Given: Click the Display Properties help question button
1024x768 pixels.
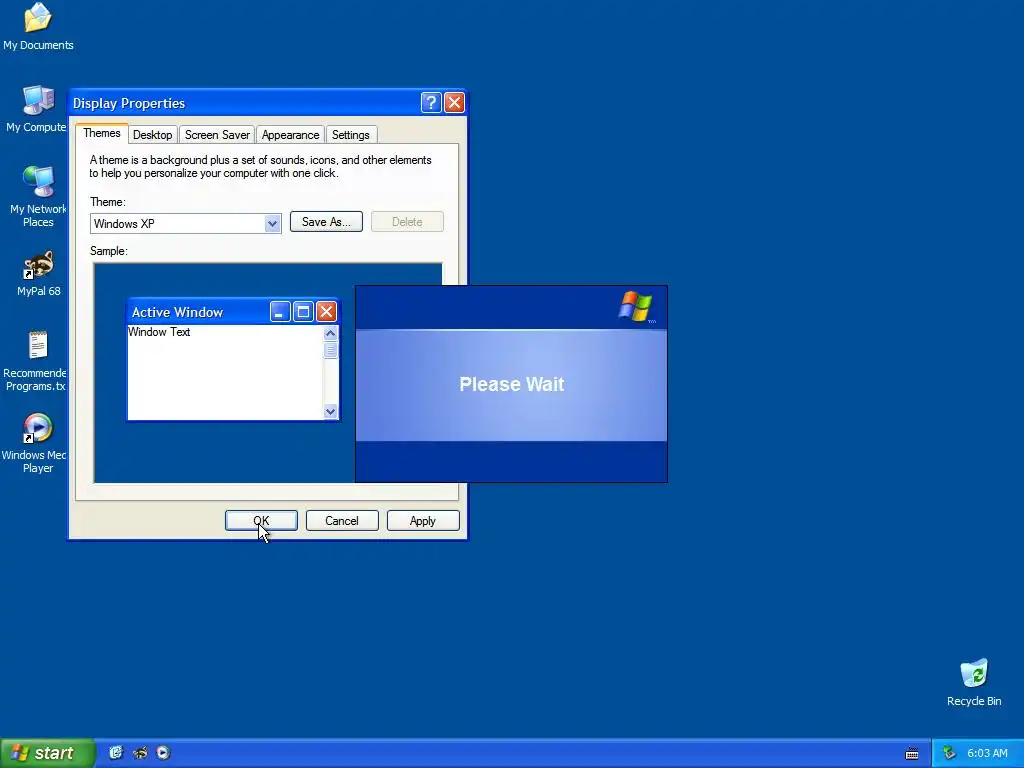Looking at the screenshot, I should 431,103.
